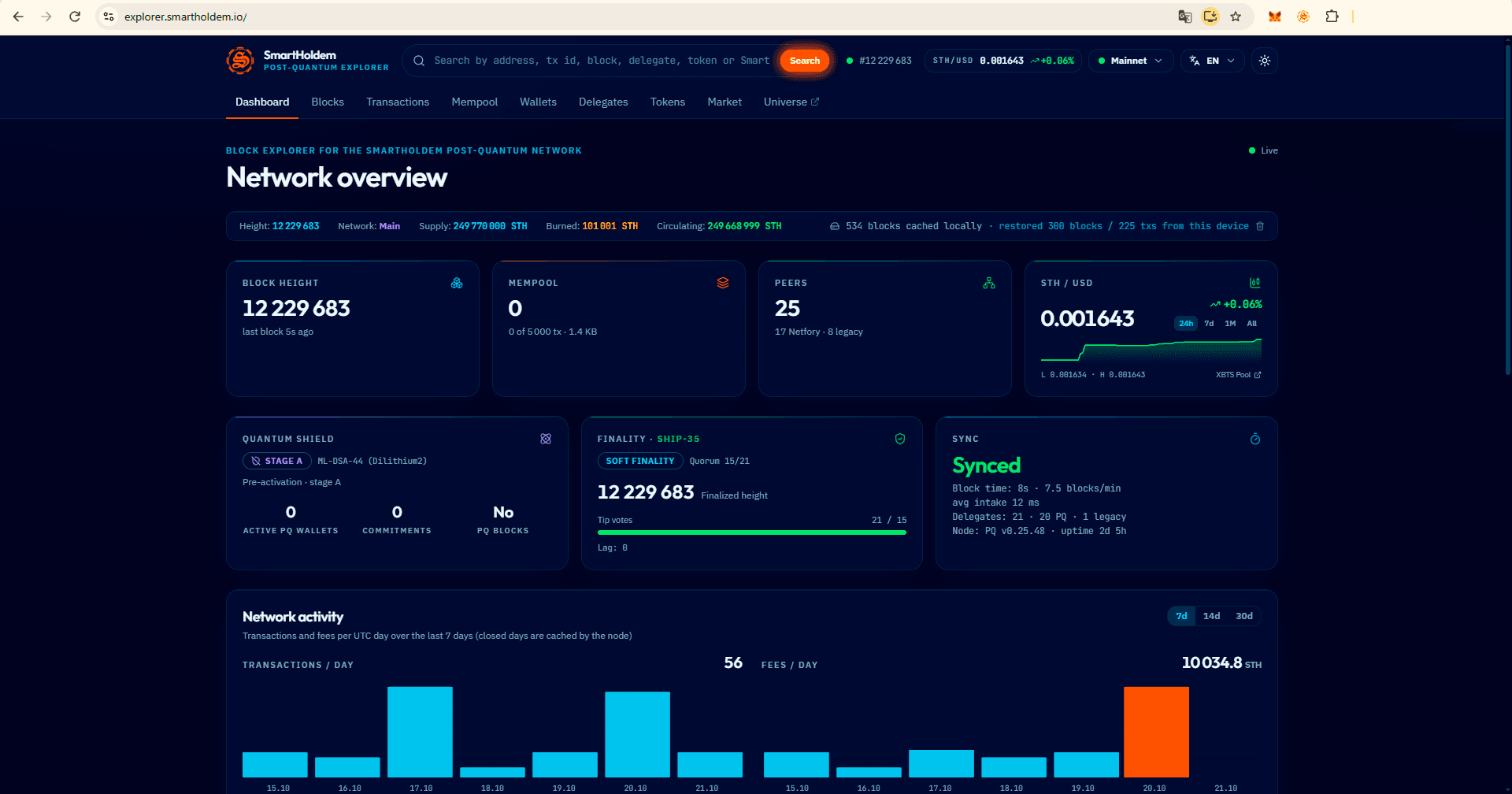Go back using the browser back arrow
This screenshot has height=794, width=1512.
pyautogui.click(x=18, y=17)
